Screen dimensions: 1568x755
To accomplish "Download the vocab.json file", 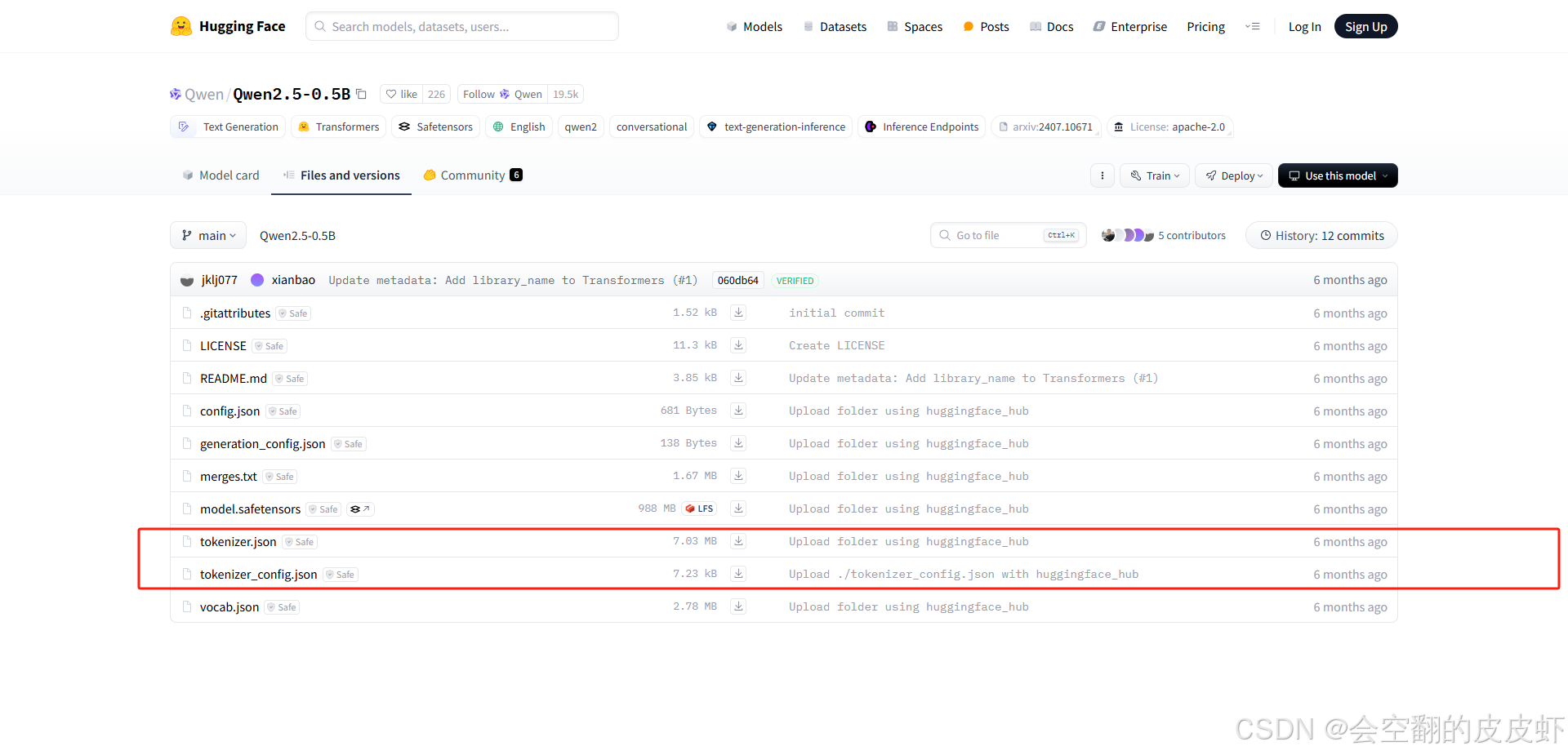I will 738,606.
